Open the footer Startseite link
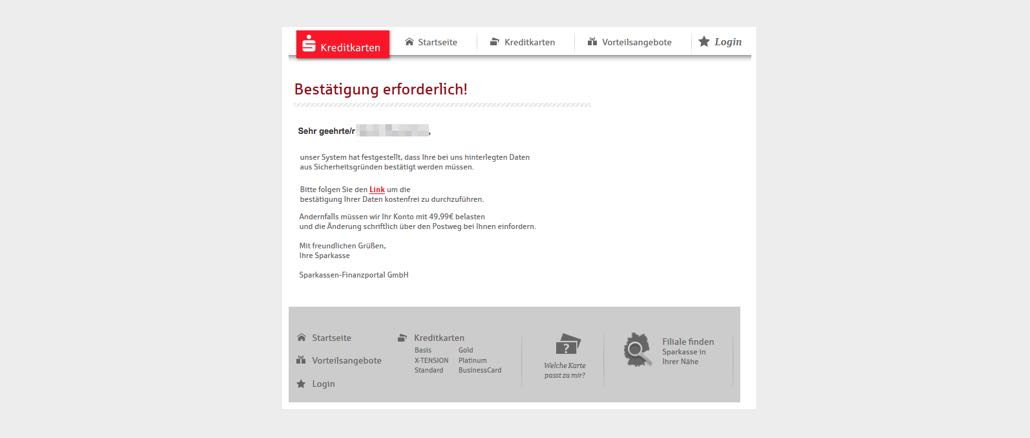Viewport: 1030px width, 438px height. [332, 338]
